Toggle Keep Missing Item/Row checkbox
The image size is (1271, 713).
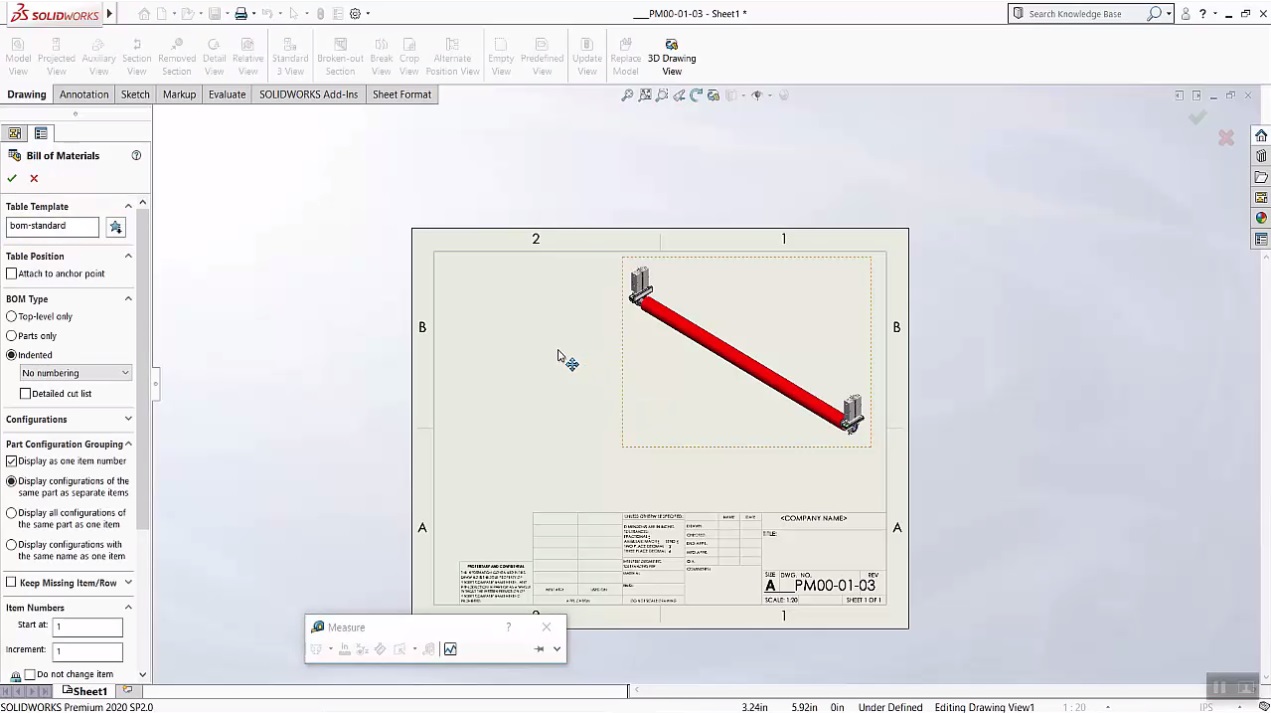click(12, 582)
